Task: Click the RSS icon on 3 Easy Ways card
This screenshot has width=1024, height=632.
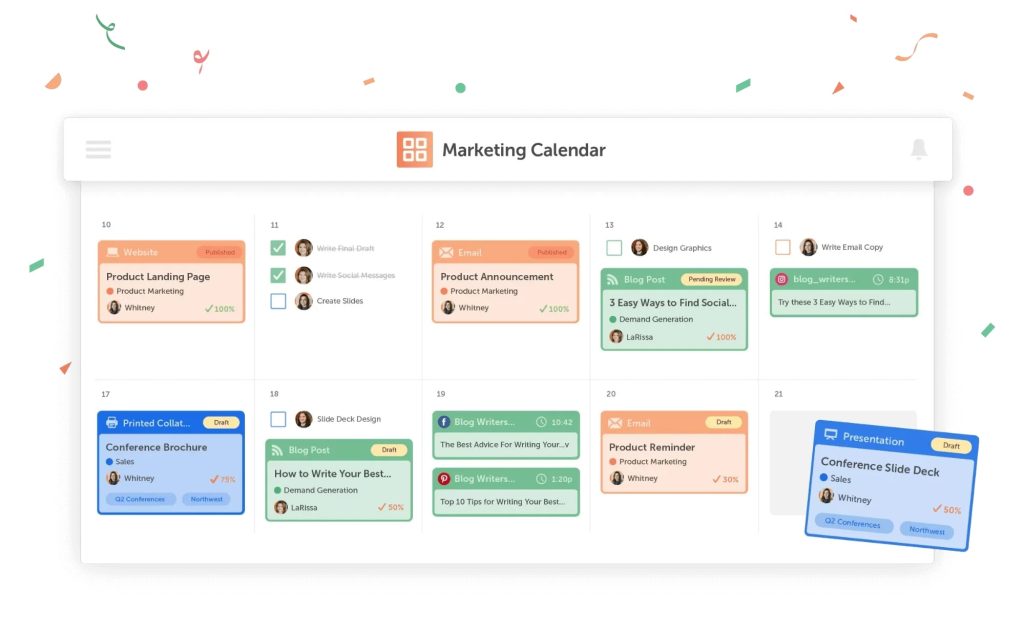Action: pyautogui.click(x=611, y=280)
